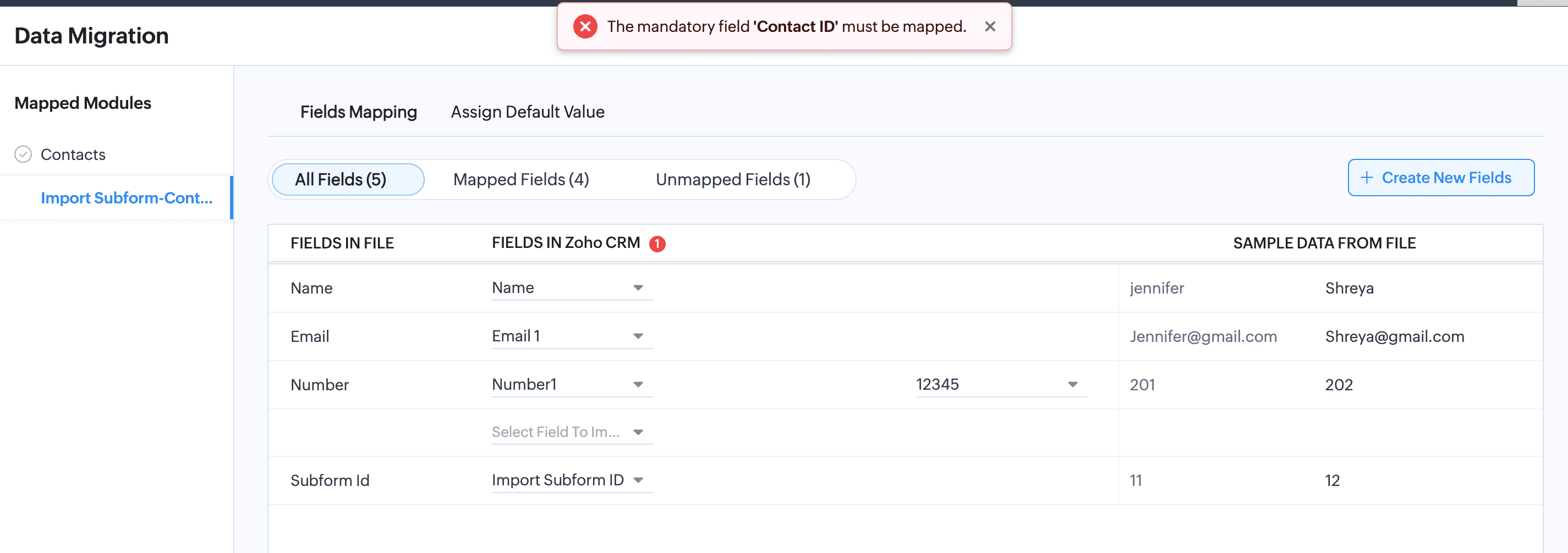
Task: Expand the Select Field To Import dropdown
Action: pyautogui.click(x=637, y=432)
